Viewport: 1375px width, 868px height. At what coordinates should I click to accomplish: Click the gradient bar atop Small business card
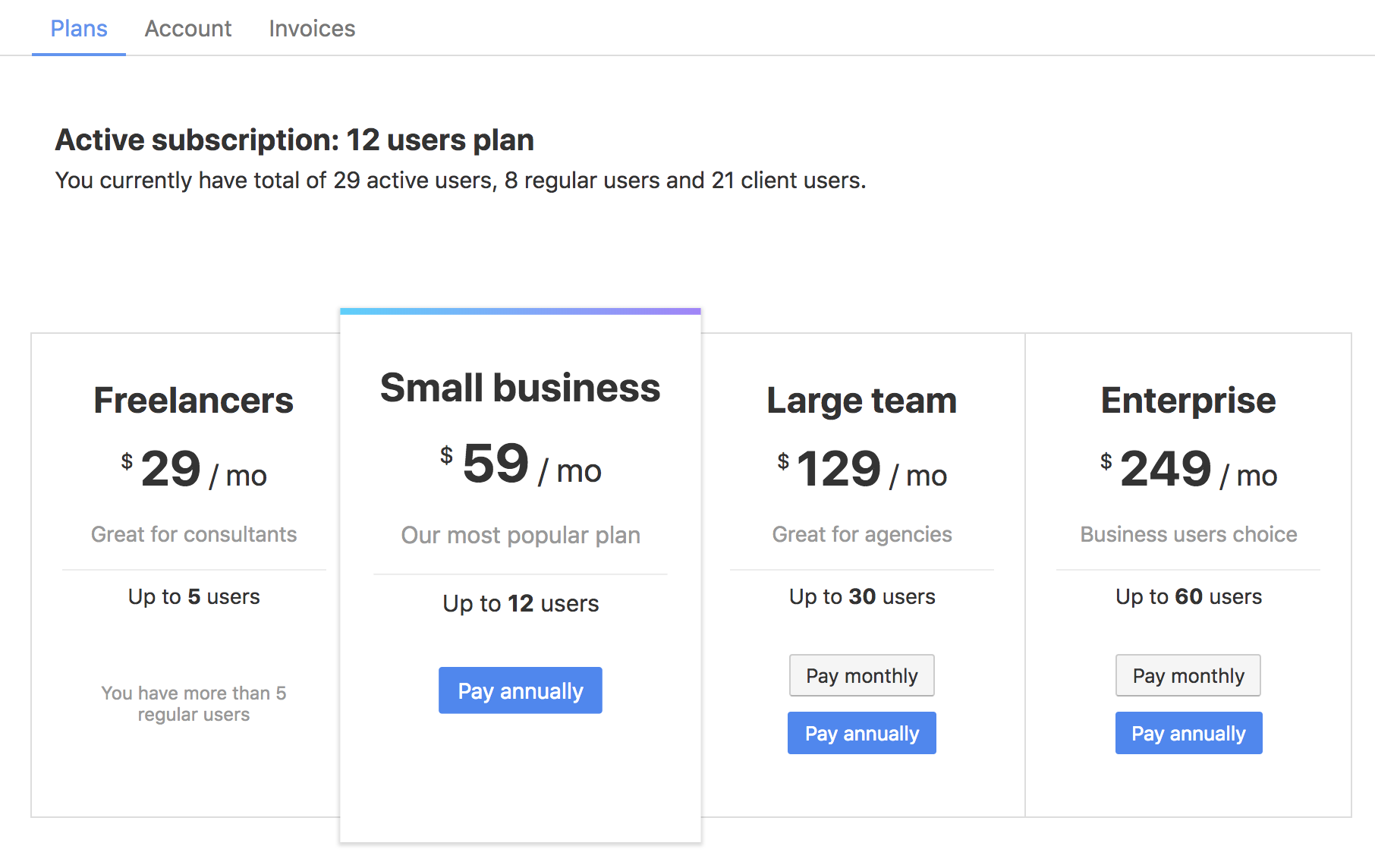tap(520, 311)
